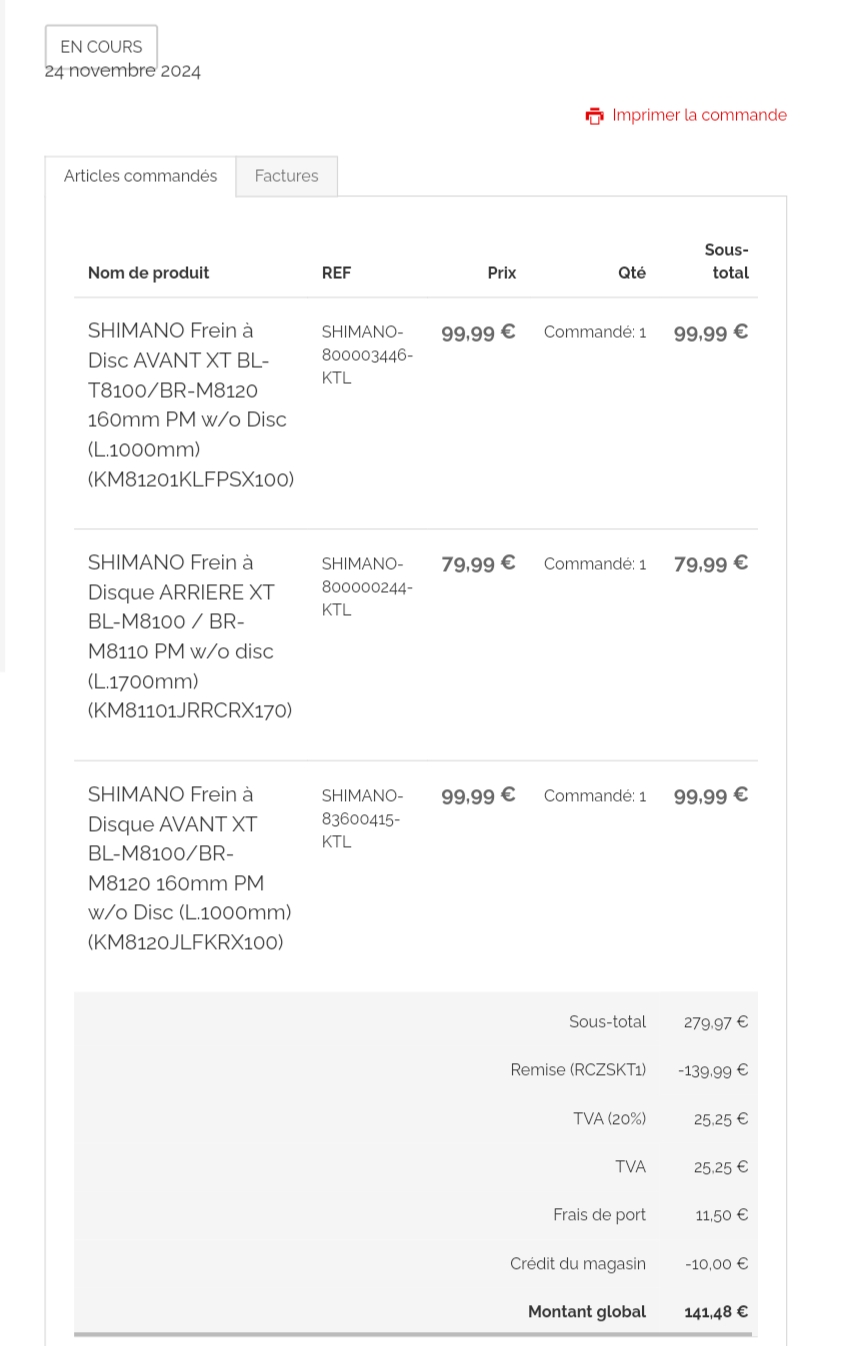This screenshot has height=1346, width=863.
Task: Click the Prix column header
Action: coord(501,273)
